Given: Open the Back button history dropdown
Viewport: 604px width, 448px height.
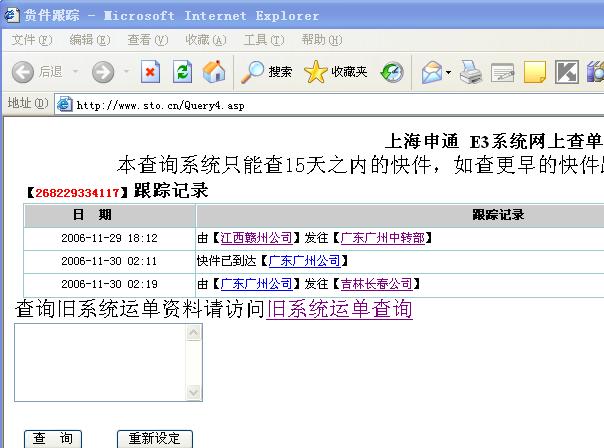Looking at the screenshot, I should pos(76,72).
